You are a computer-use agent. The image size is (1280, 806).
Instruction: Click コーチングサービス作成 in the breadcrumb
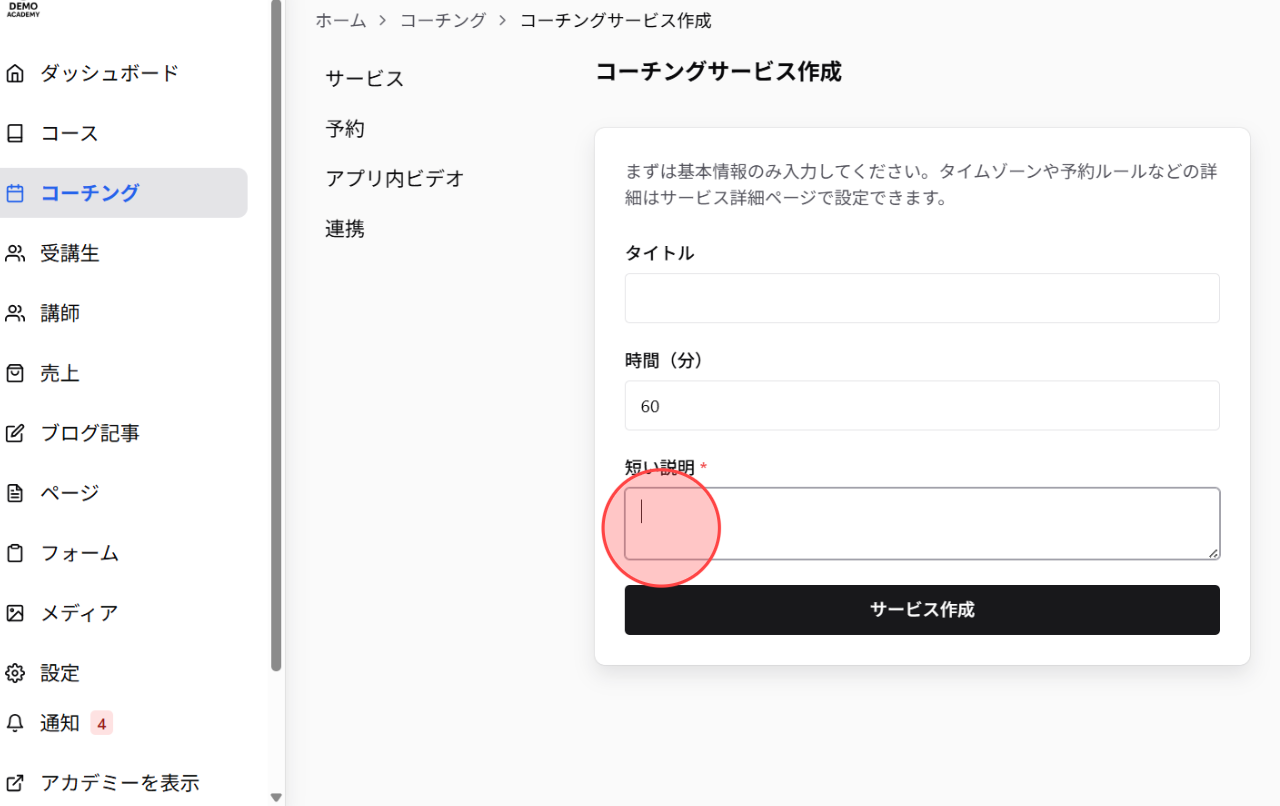point(616,20)
